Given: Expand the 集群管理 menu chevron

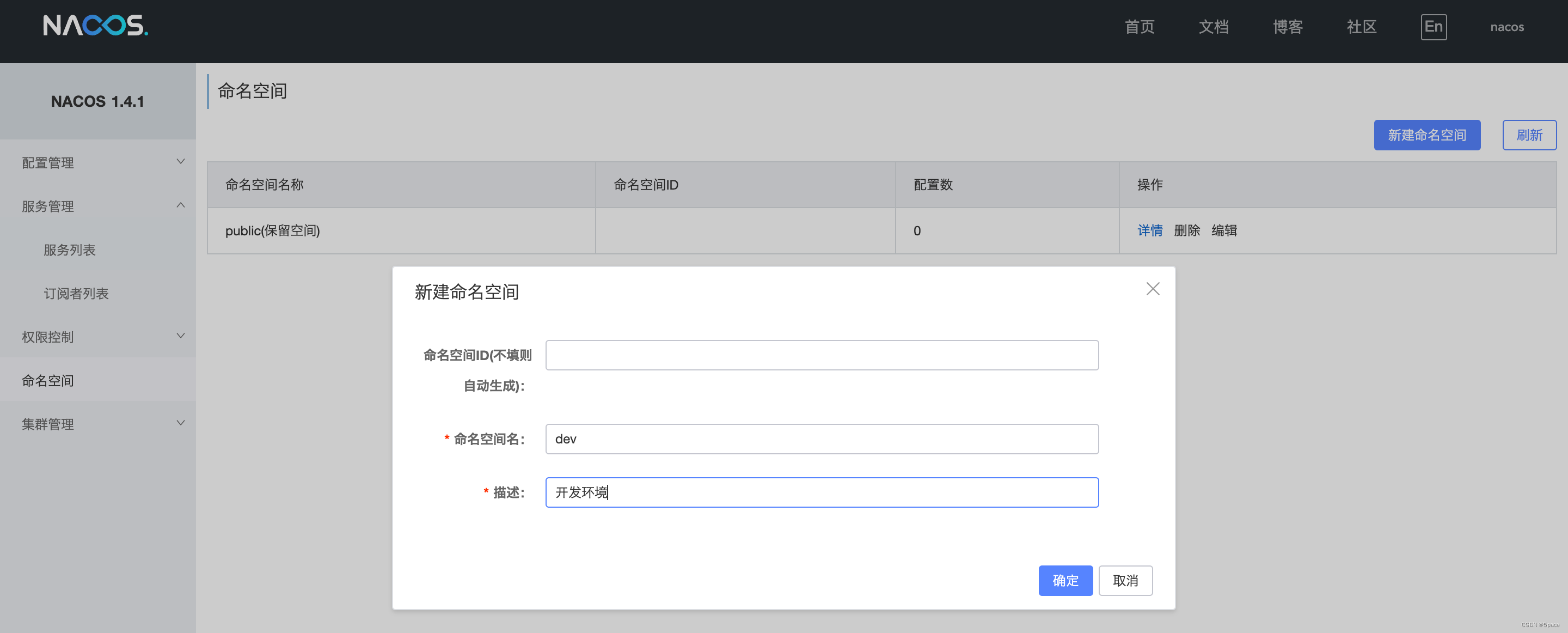Looking at the screenshot, I should (180, 423).
